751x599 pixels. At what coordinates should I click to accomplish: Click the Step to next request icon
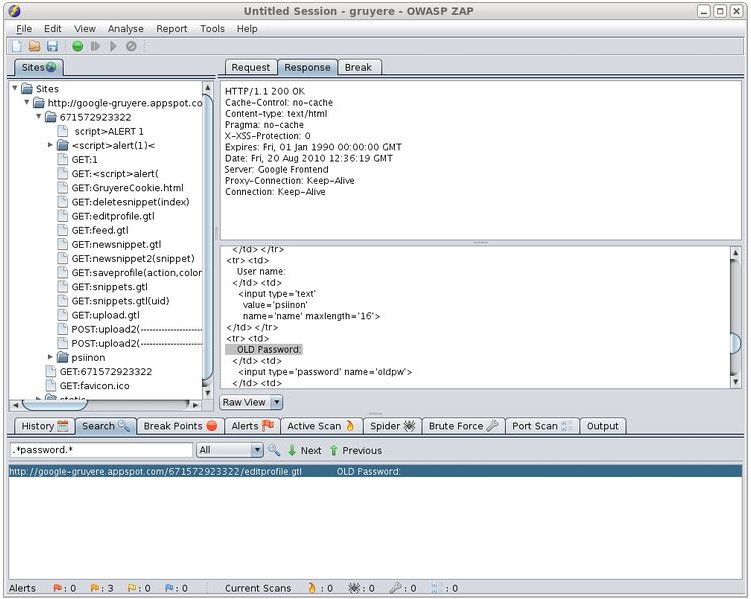(x=96, y=46)
